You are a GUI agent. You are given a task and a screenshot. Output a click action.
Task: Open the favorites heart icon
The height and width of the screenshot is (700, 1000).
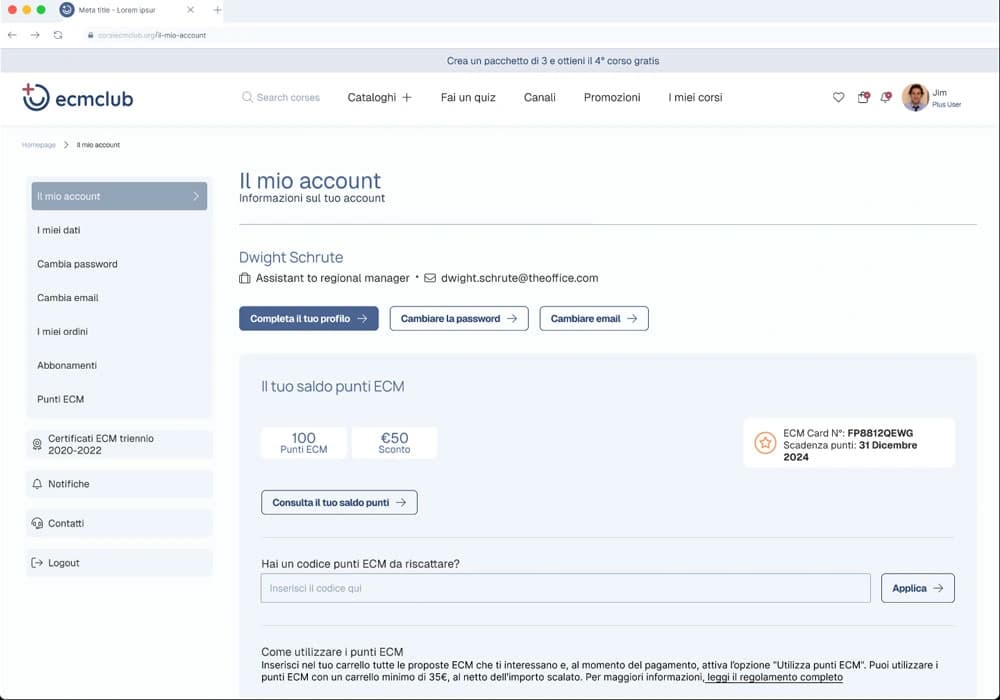pos(839,97)
